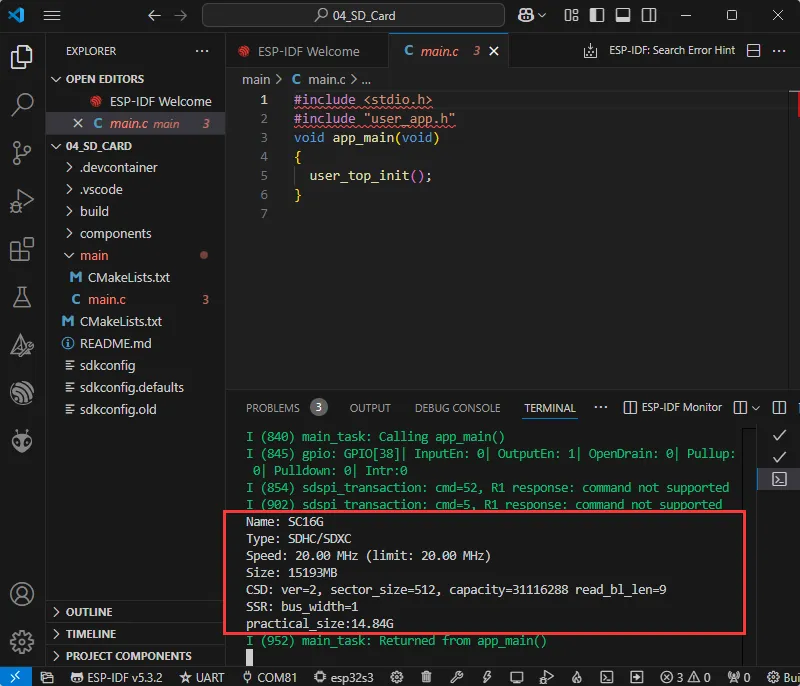
Task: Open the Extensions view
Action: point(22,249)
